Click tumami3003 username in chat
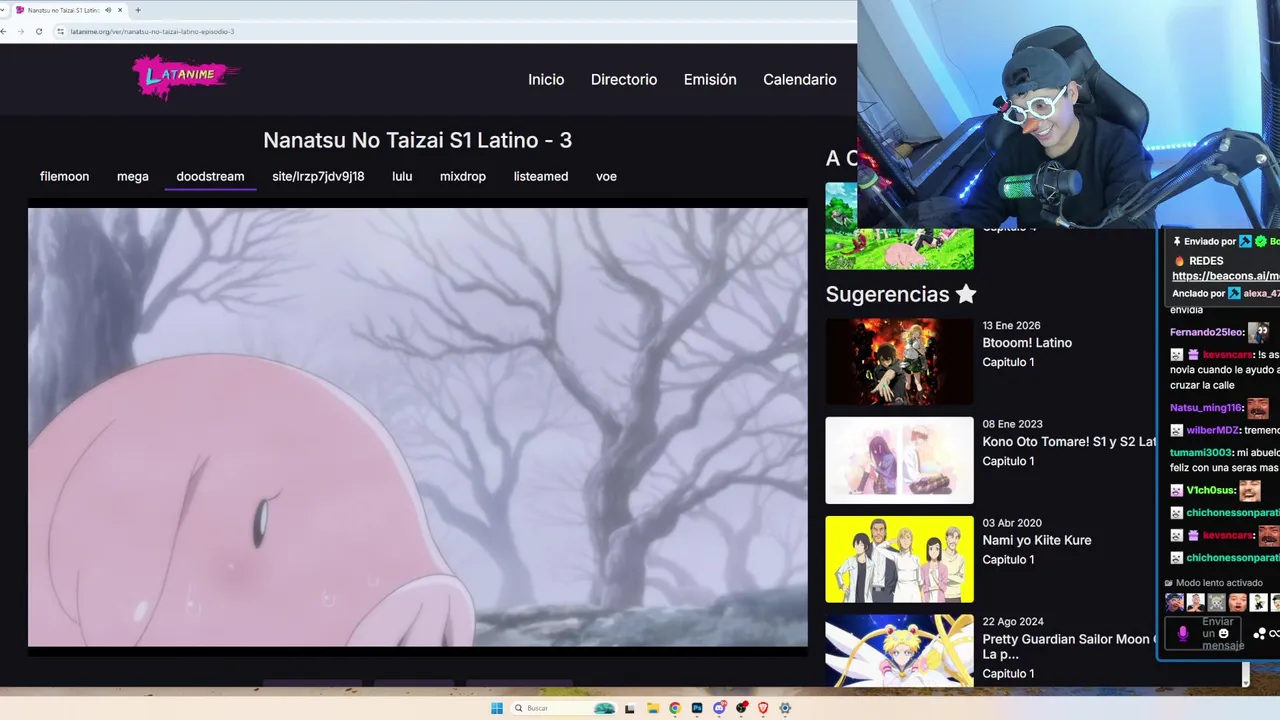 pyautogui.click(x=1202, y=452)
